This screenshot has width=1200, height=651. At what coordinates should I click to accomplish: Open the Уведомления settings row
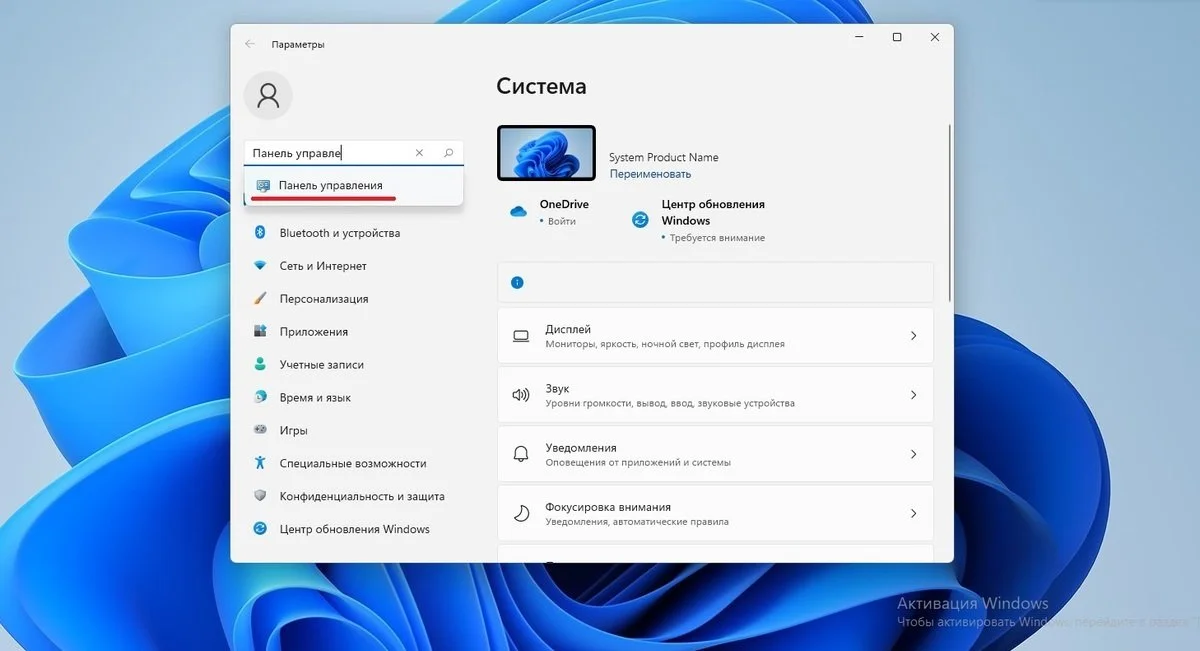click(715, 454)
